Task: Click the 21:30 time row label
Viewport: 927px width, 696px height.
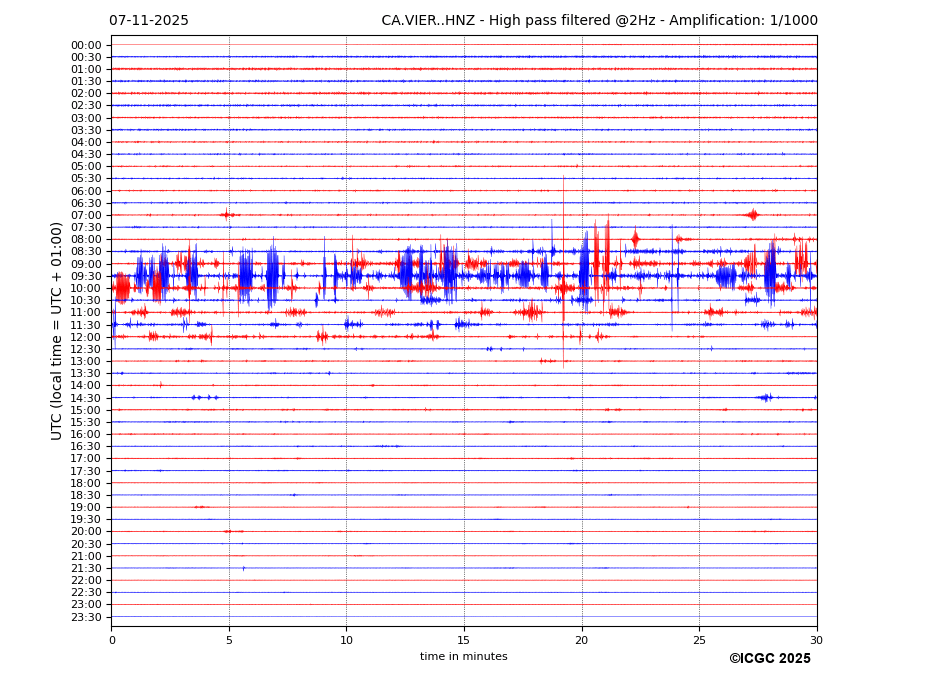Action: click(x=86, y=568)
